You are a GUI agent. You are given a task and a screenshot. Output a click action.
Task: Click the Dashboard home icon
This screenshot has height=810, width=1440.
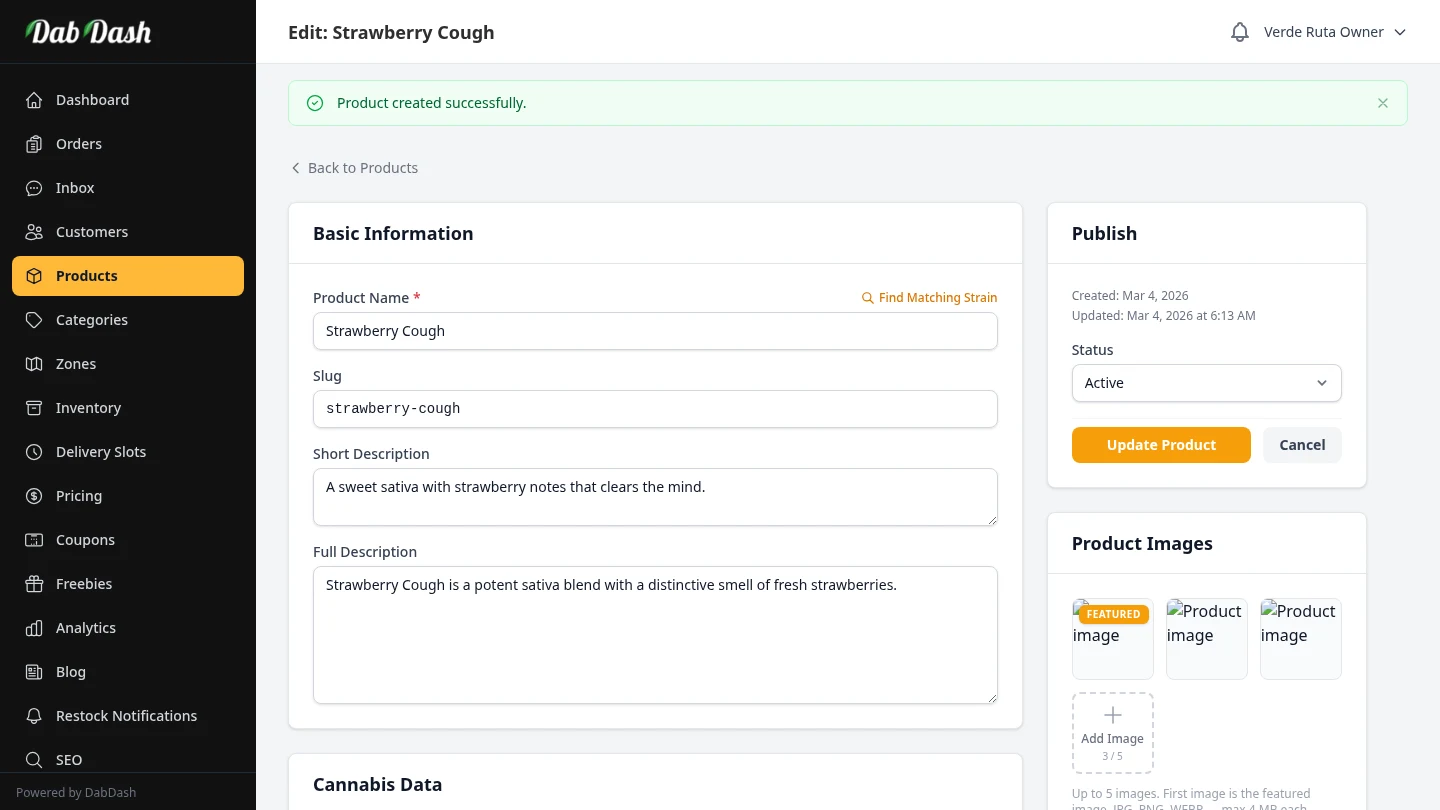34,100
